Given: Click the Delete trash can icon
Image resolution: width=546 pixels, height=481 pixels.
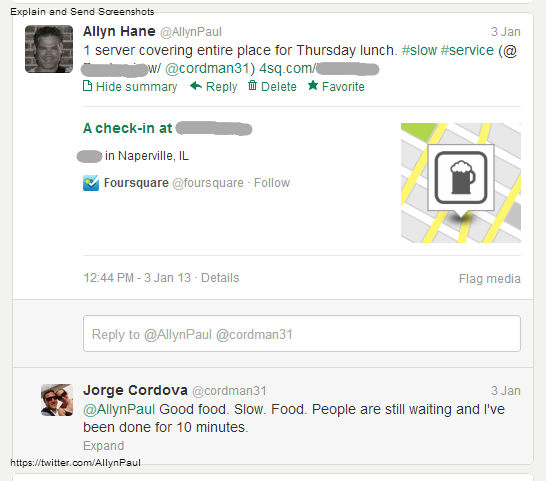Looking at the screenshot, I should pyautogui.click(x=252, y=85).
